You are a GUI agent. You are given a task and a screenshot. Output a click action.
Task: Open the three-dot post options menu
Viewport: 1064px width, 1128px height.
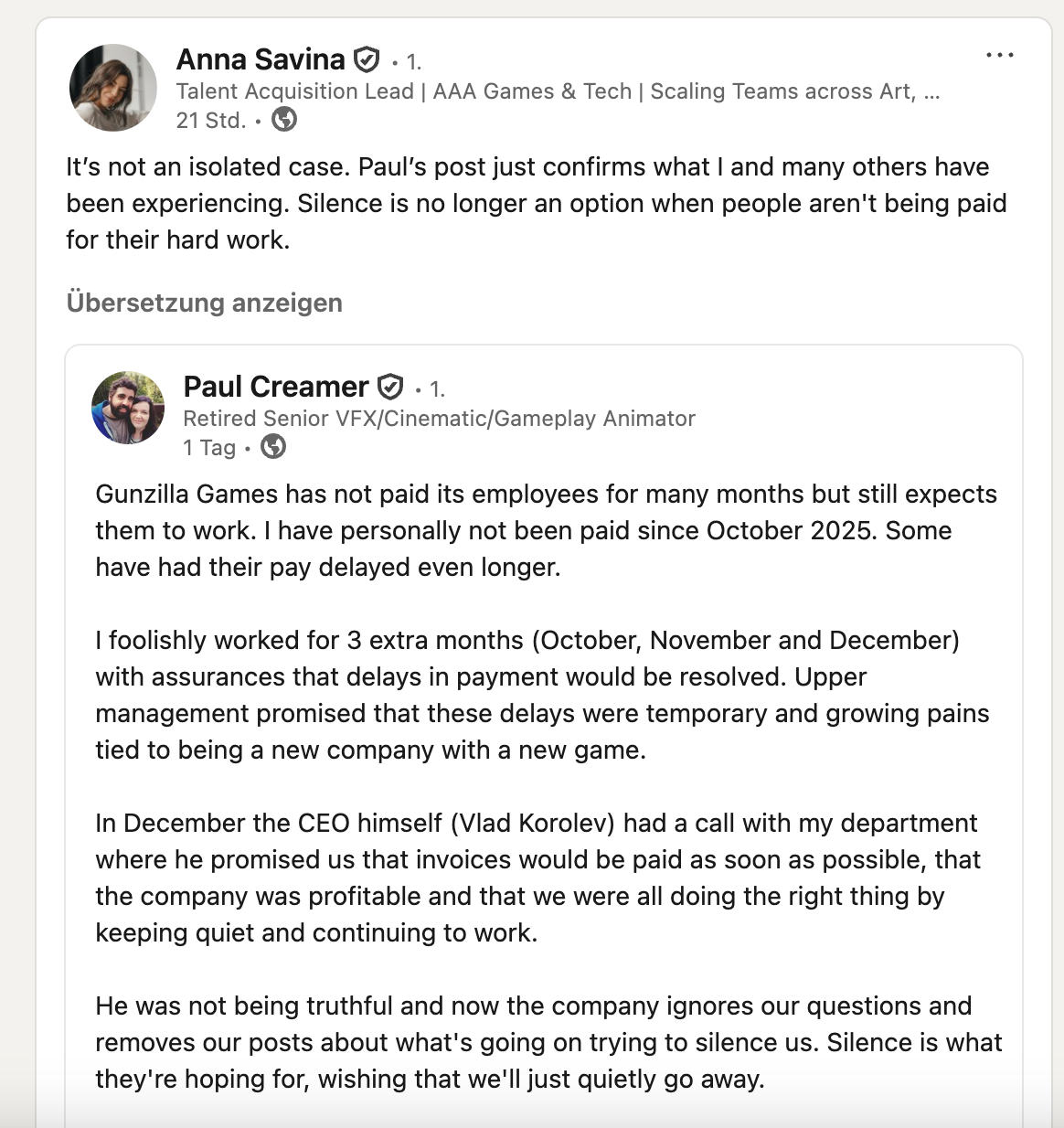999,56
